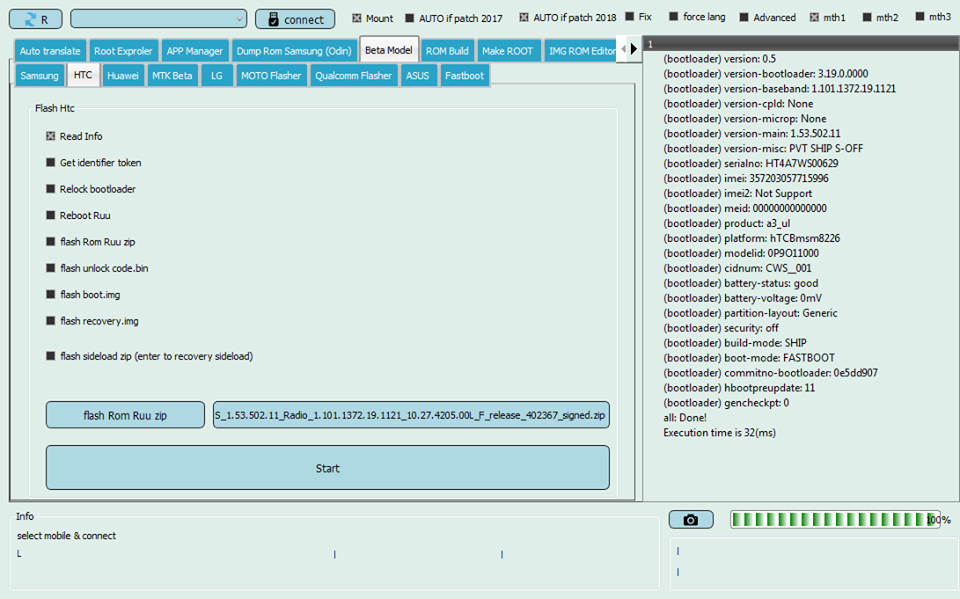Click log line 'product: a3_ul'
The height and width of the screenshot is (599, 960).
coord(727,224)
